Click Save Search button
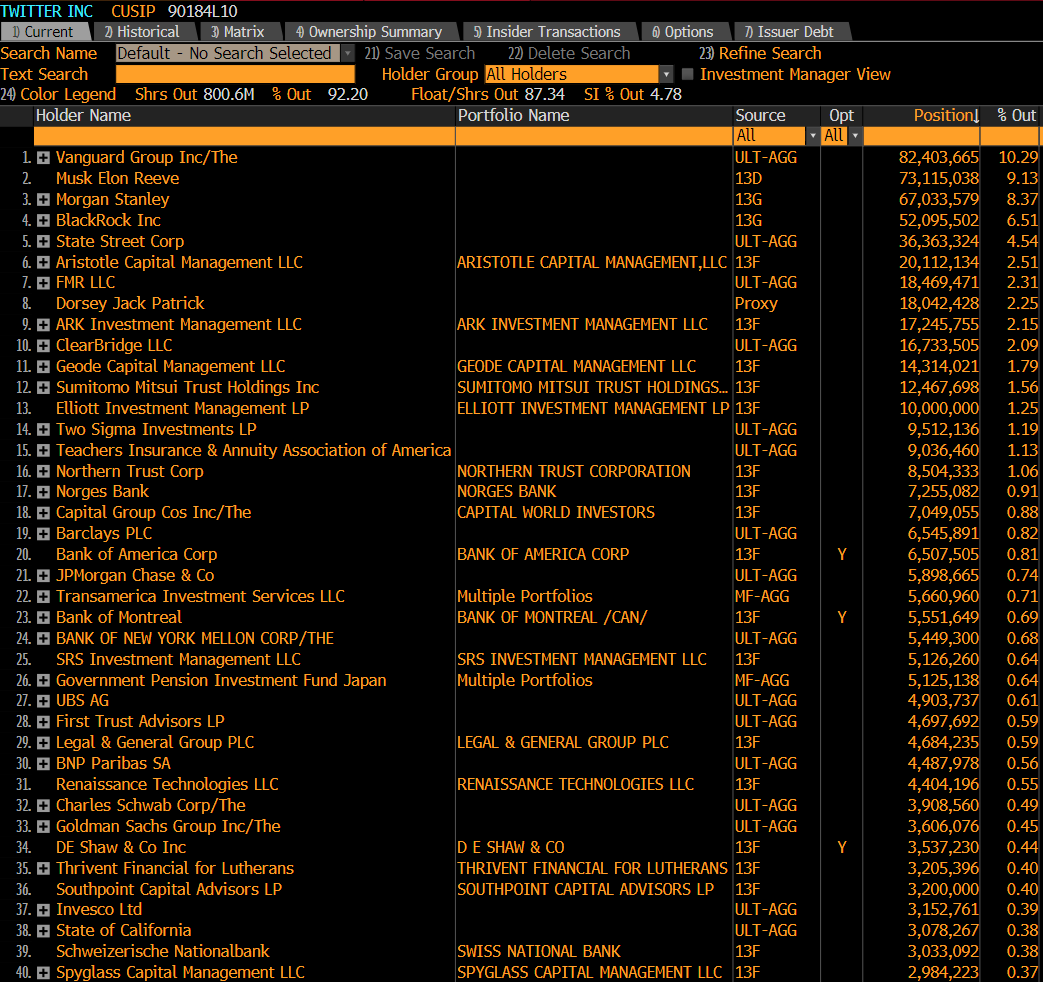Screen dimensions: 1043x982 coord(420,53)
